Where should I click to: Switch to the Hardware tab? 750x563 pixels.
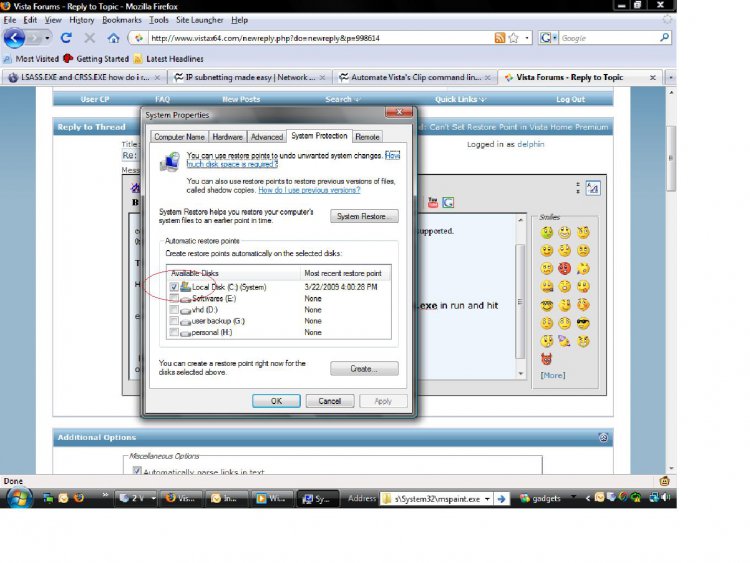pos(227,137)
